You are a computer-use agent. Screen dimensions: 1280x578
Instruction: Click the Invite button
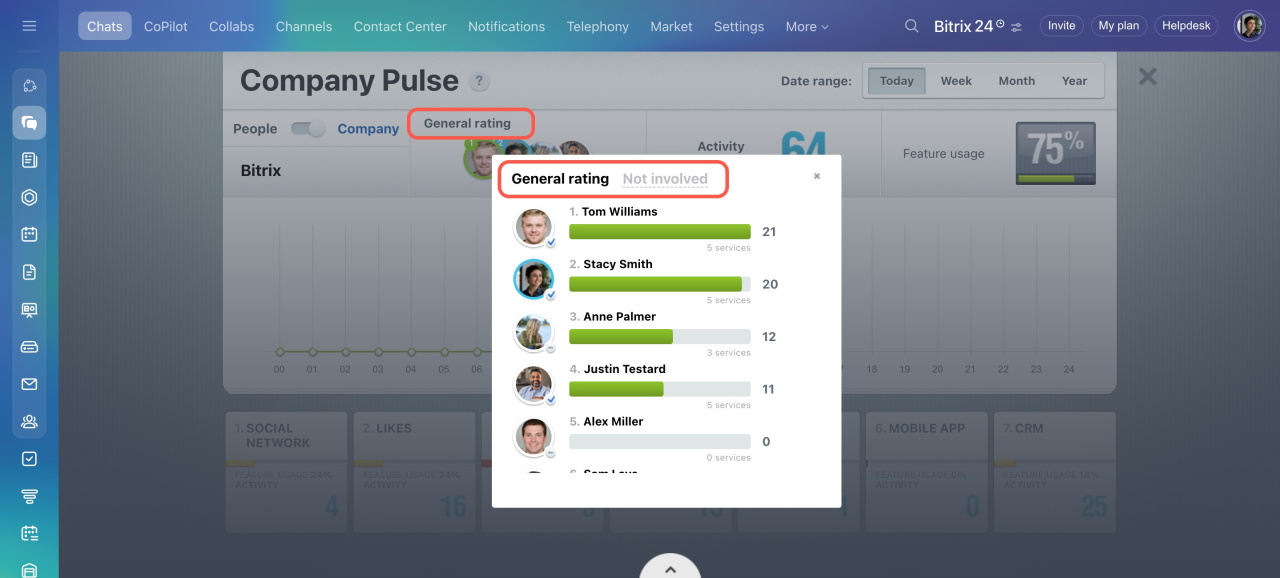click(1061, 26)
